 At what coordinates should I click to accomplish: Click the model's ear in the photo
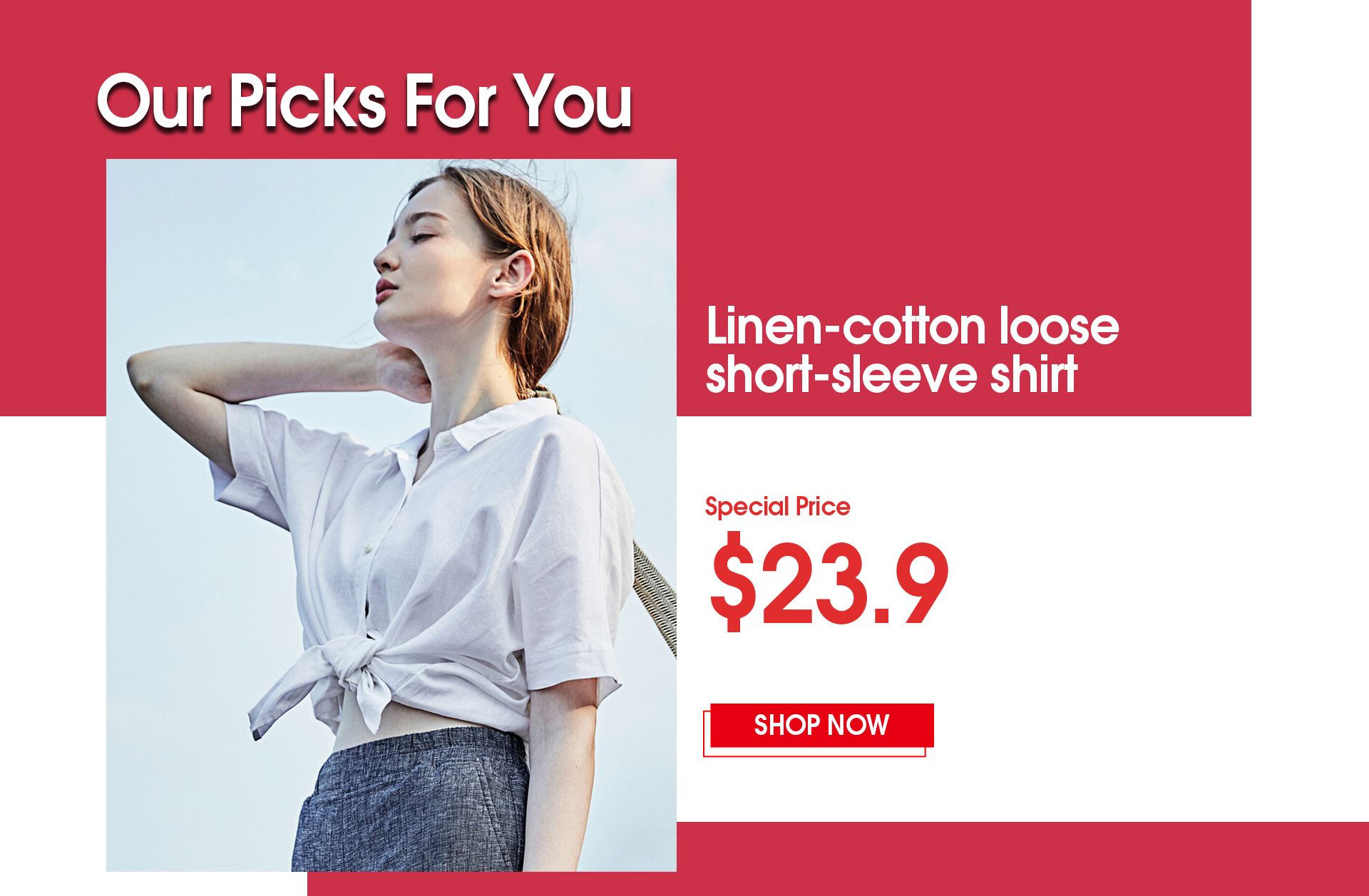(x=512, y=272)
